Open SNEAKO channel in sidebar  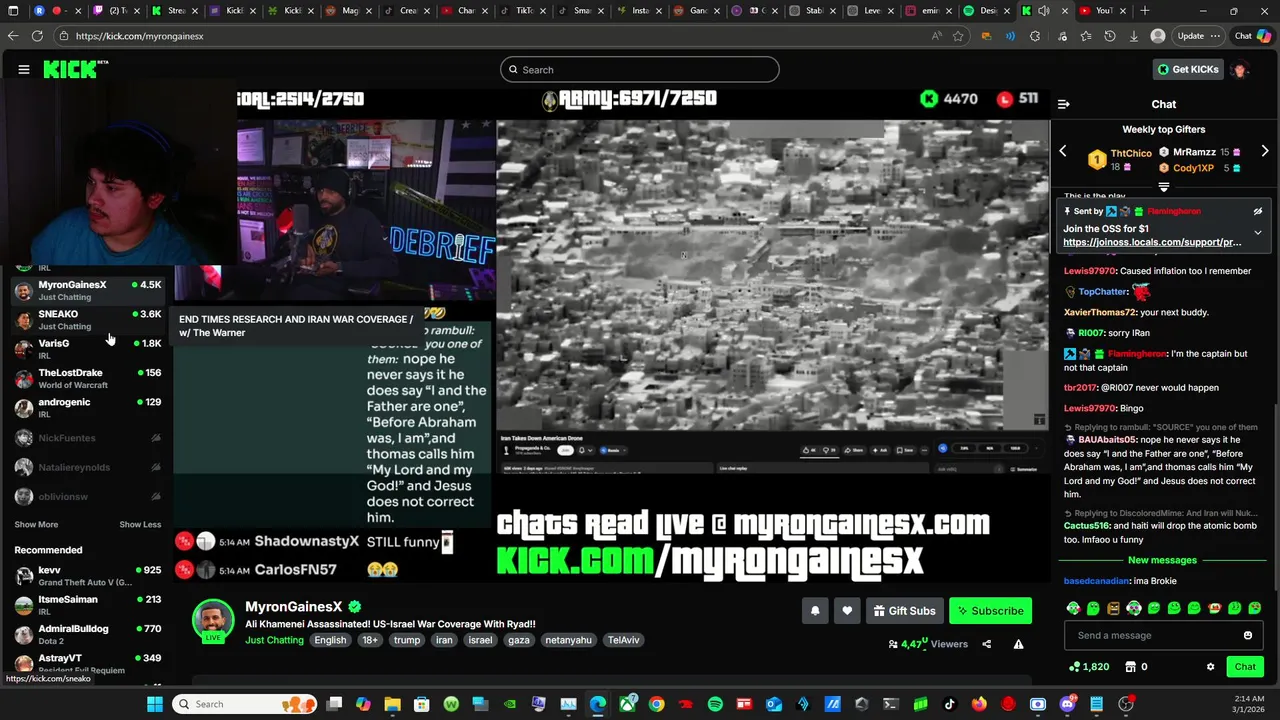tap(88, 319)
